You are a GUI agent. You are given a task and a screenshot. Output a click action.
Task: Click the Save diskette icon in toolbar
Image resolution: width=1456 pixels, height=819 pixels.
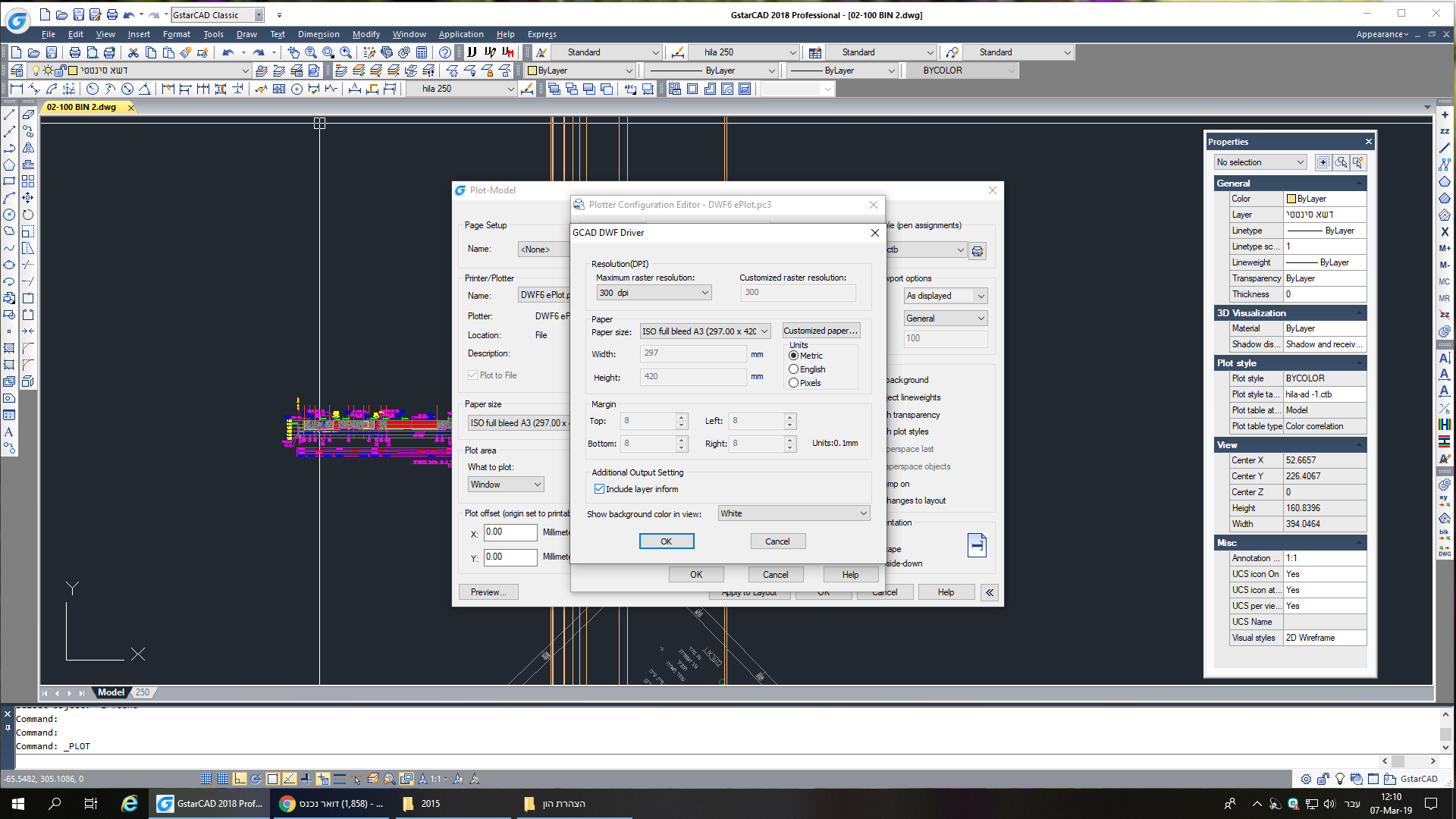click(52, 52)
